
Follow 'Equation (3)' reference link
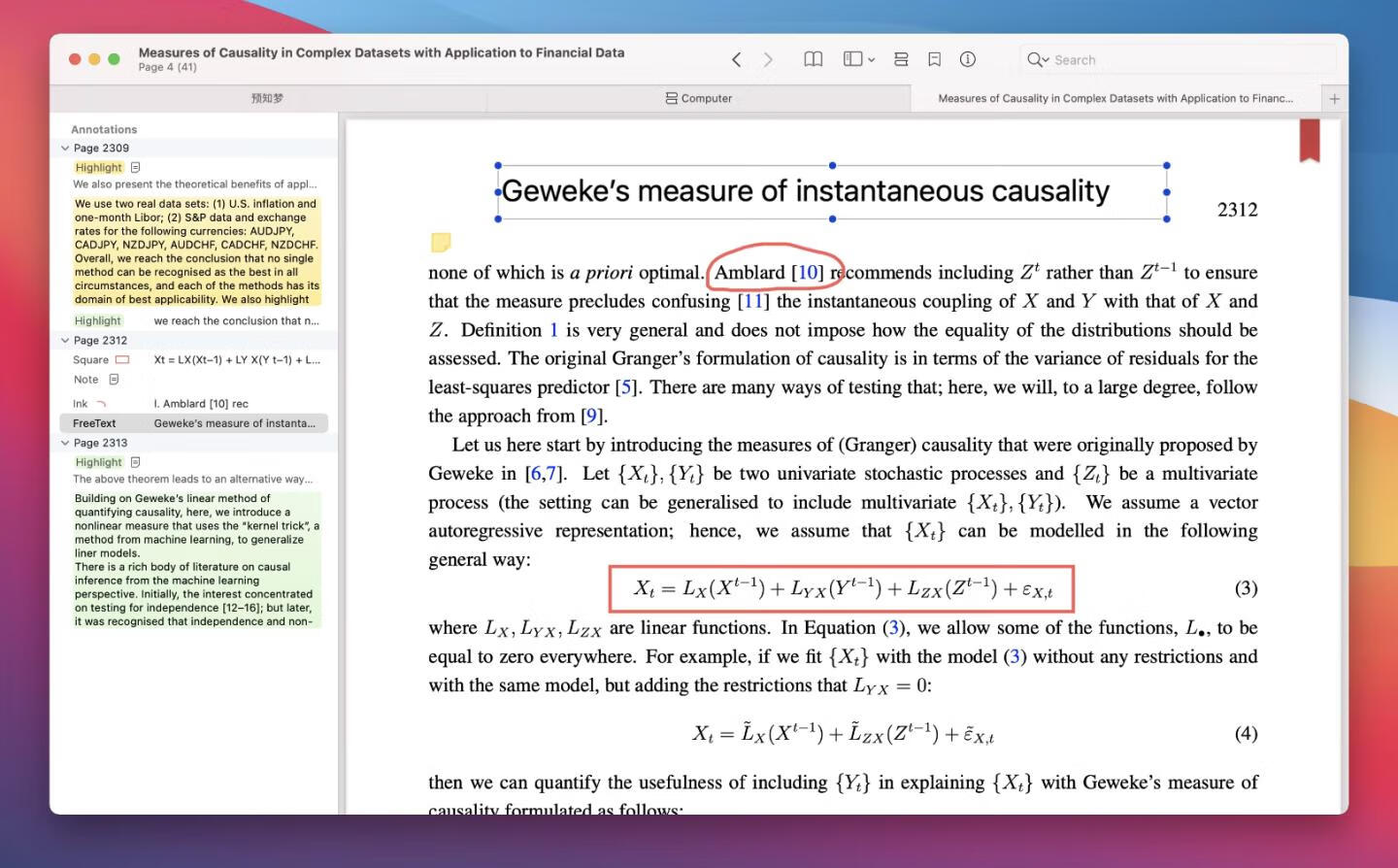tap(895, 628)
